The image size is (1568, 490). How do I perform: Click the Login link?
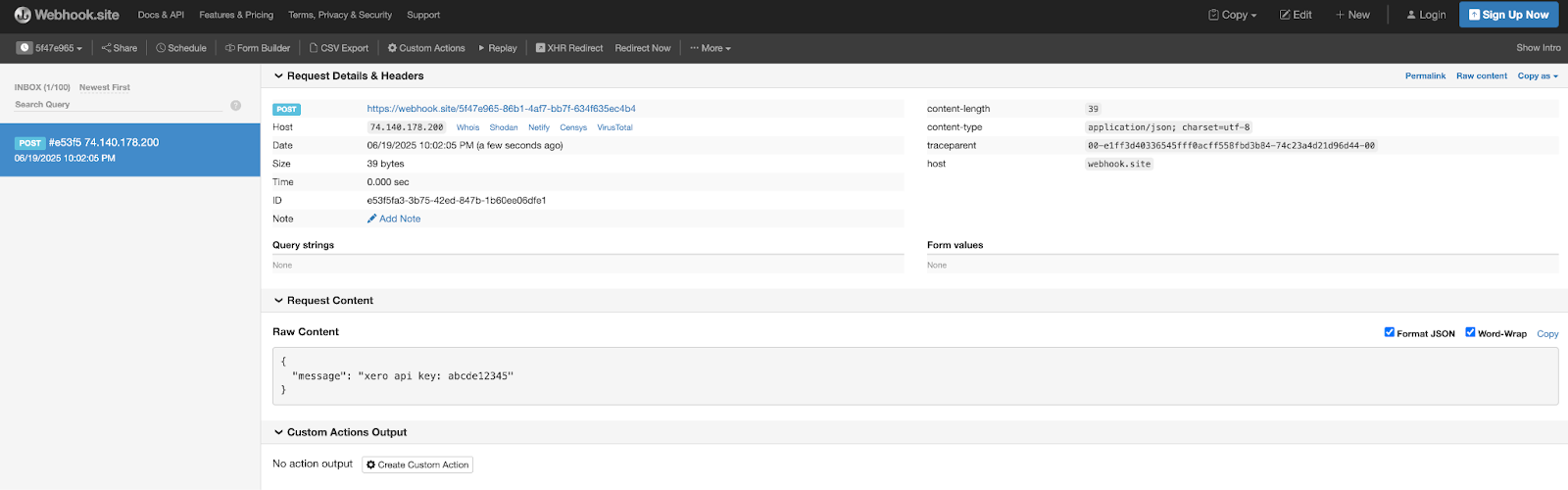(x=1426, y=15)
